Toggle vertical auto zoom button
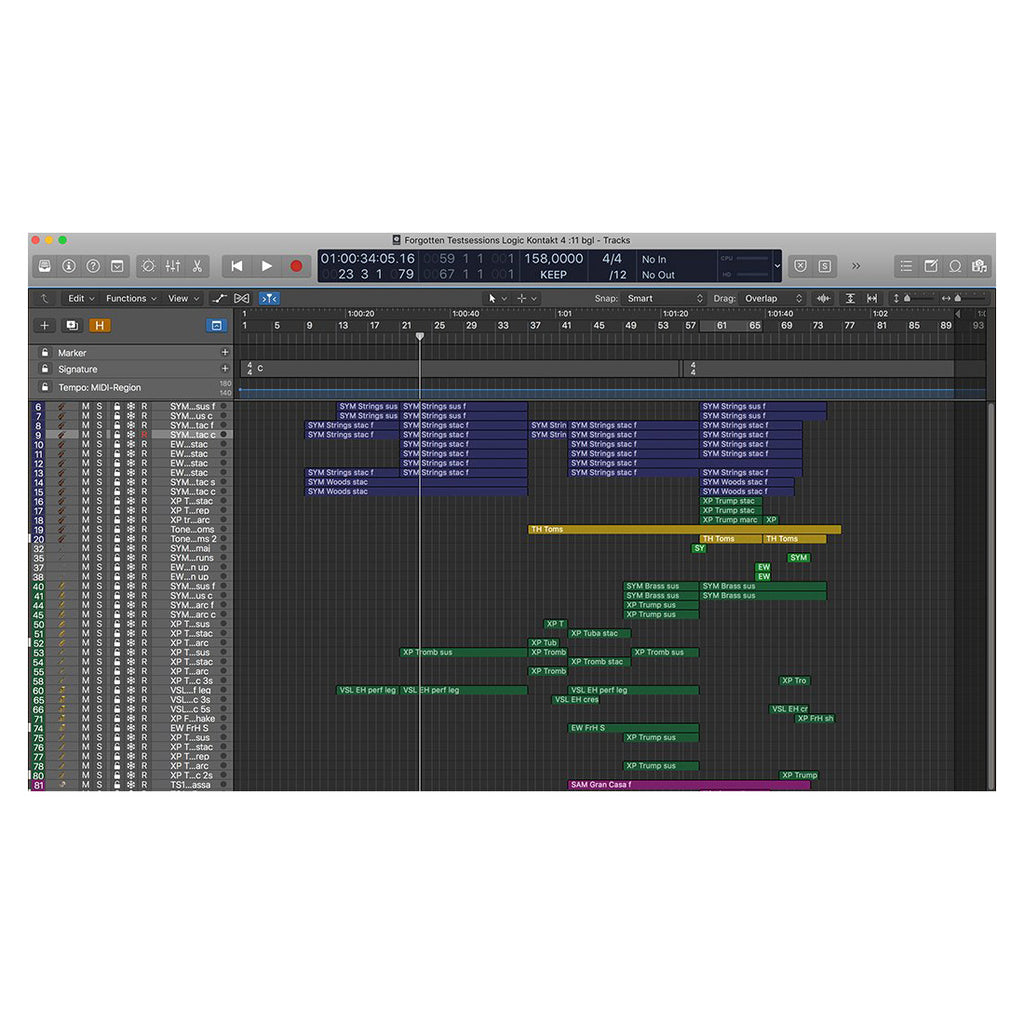 (x=850, y=298)
